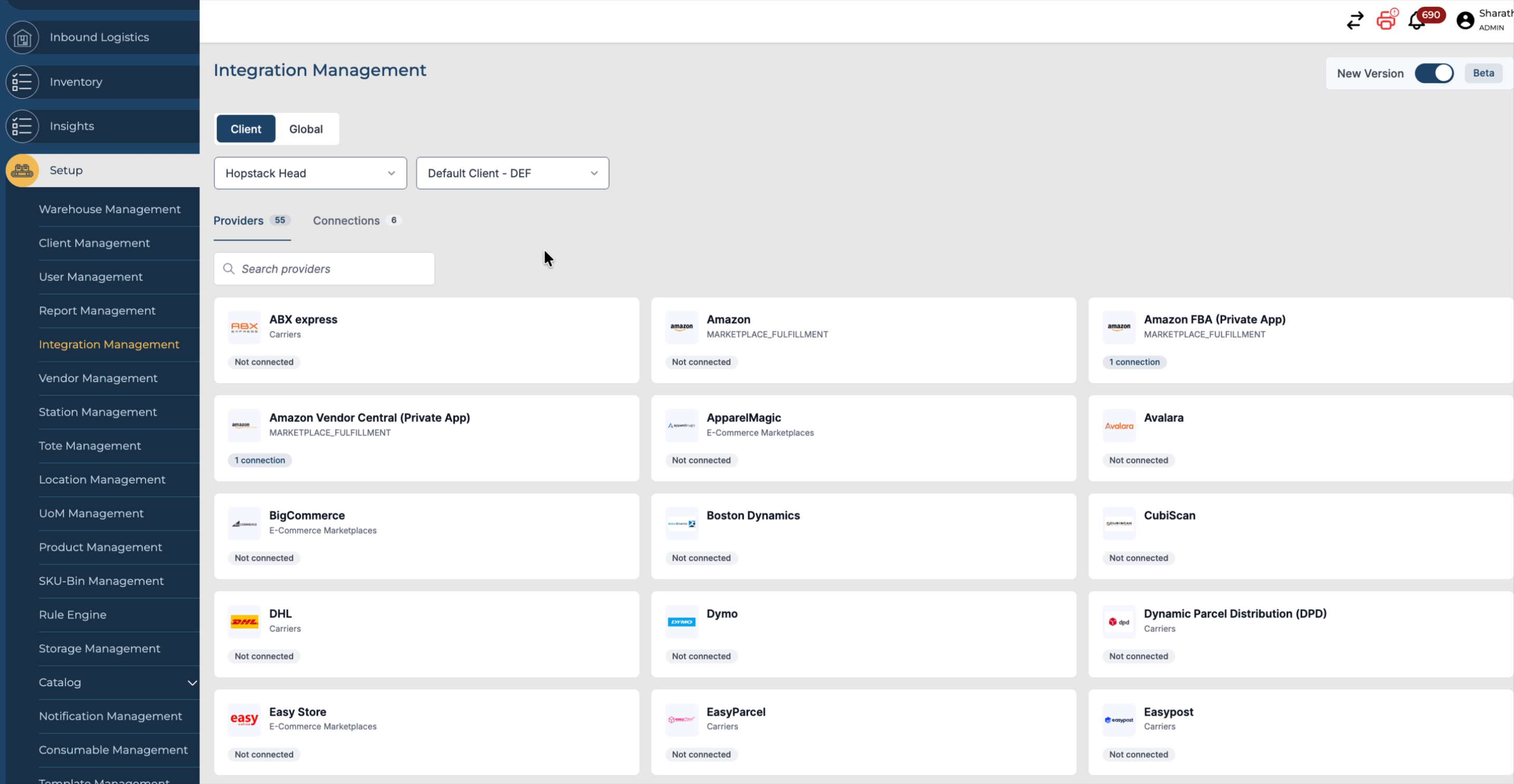Click the Inventory list icon
Viewport: 1514px width, 784px height.
[22, 82]
